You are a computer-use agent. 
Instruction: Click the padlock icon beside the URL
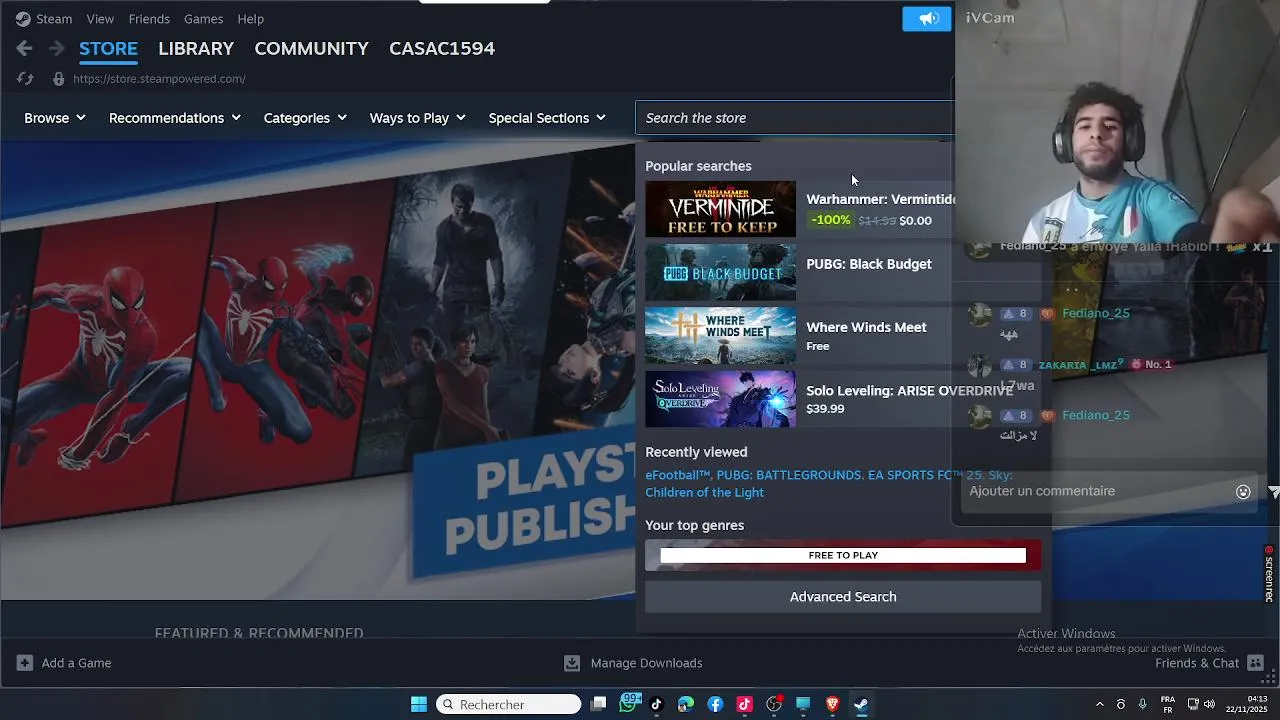pos(58,79)
